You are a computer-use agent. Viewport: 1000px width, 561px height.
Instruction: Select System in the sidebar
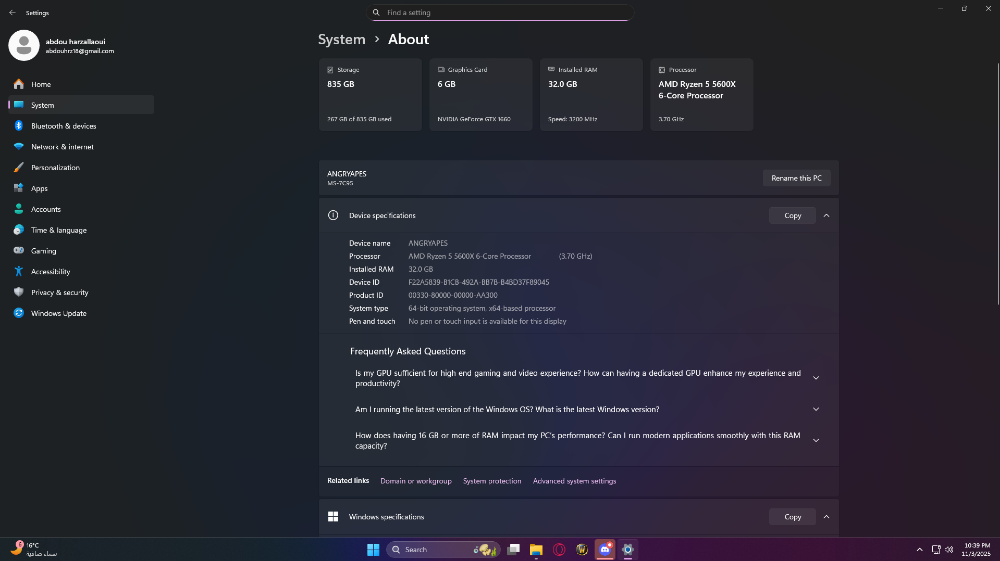point(81,105)
